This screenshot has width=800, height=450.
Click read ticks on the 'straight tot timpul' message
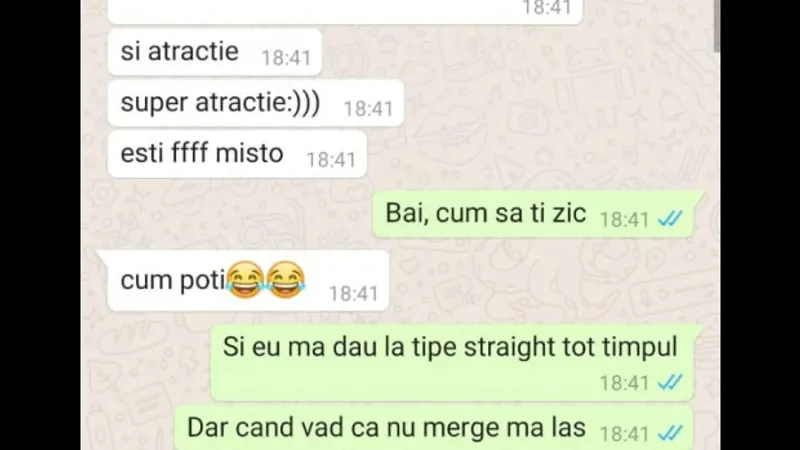[x=670, y=382]
